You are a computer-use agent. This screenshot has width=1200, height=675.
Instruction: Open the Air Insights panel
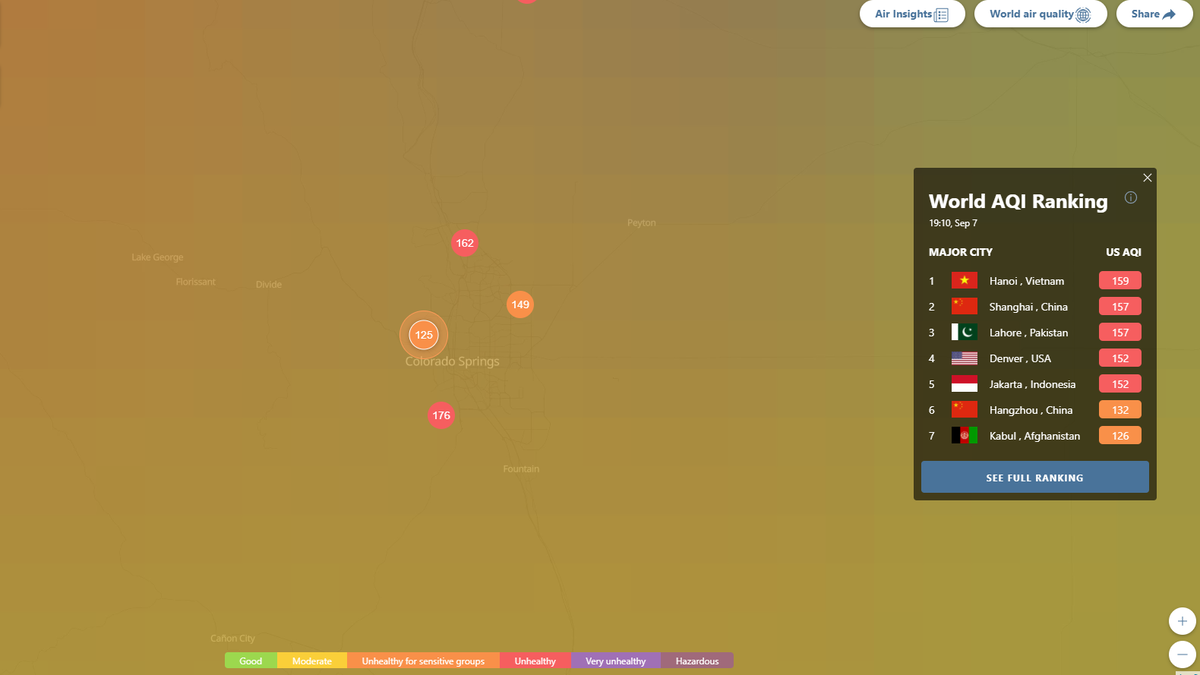(x=911, y=14)
